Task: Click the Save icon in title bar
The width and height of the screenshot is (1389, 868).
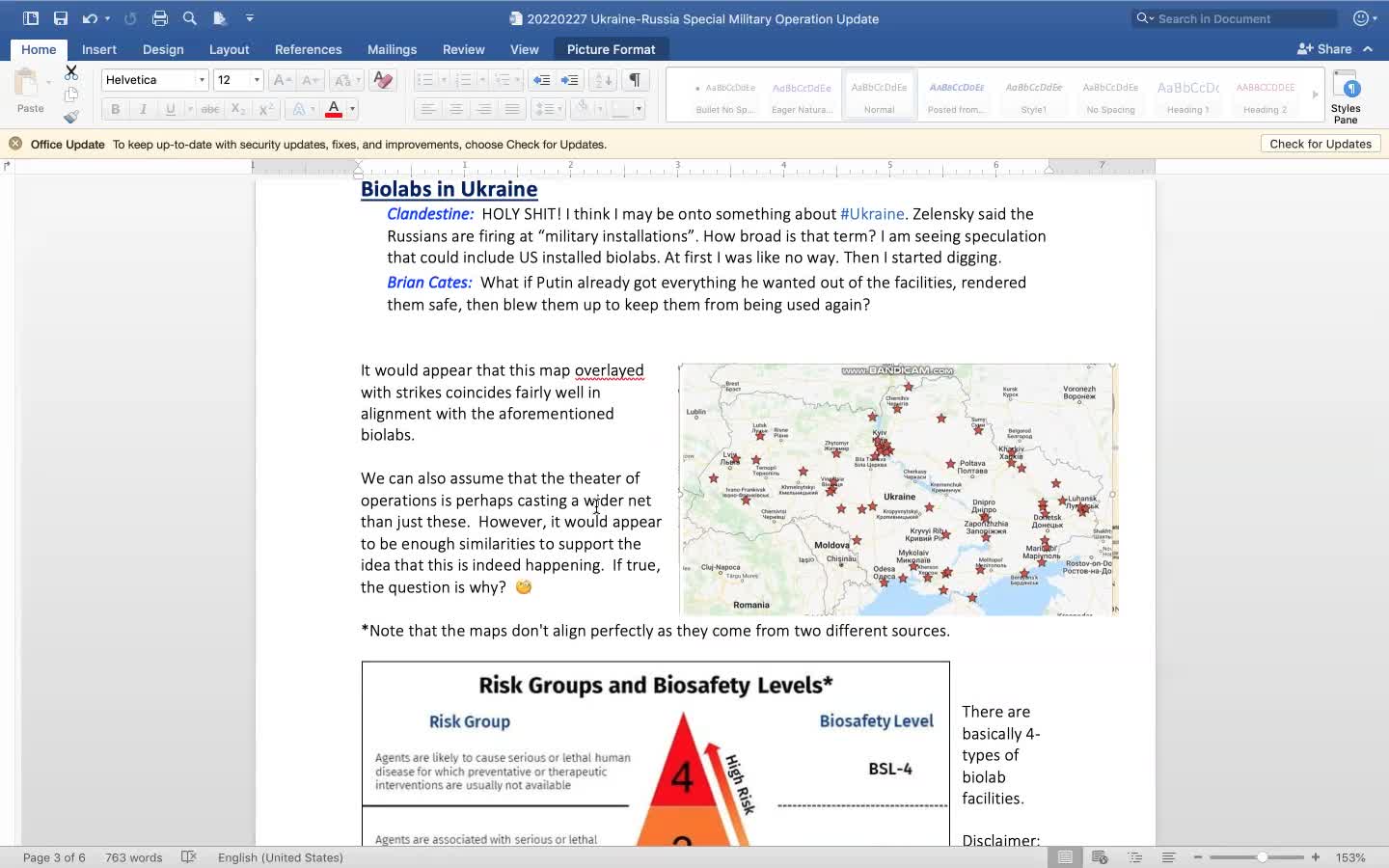Action: (61, 18)
